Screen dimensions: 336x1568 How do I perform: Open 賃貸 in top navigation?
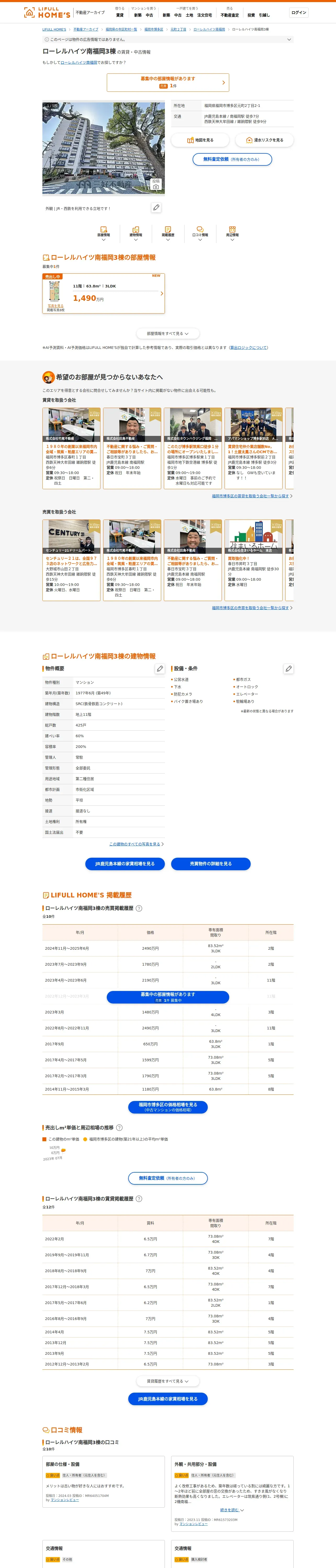(120, 15)
